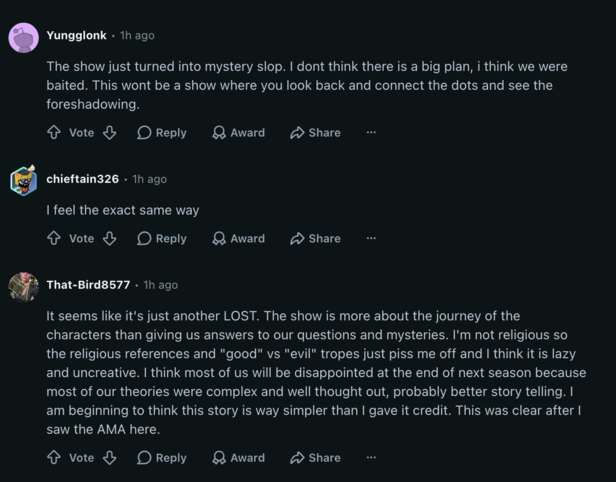Award chieftain326's comment
Image resolution: width=616 pixels, height=482 pixels.
tap(238, 238)
